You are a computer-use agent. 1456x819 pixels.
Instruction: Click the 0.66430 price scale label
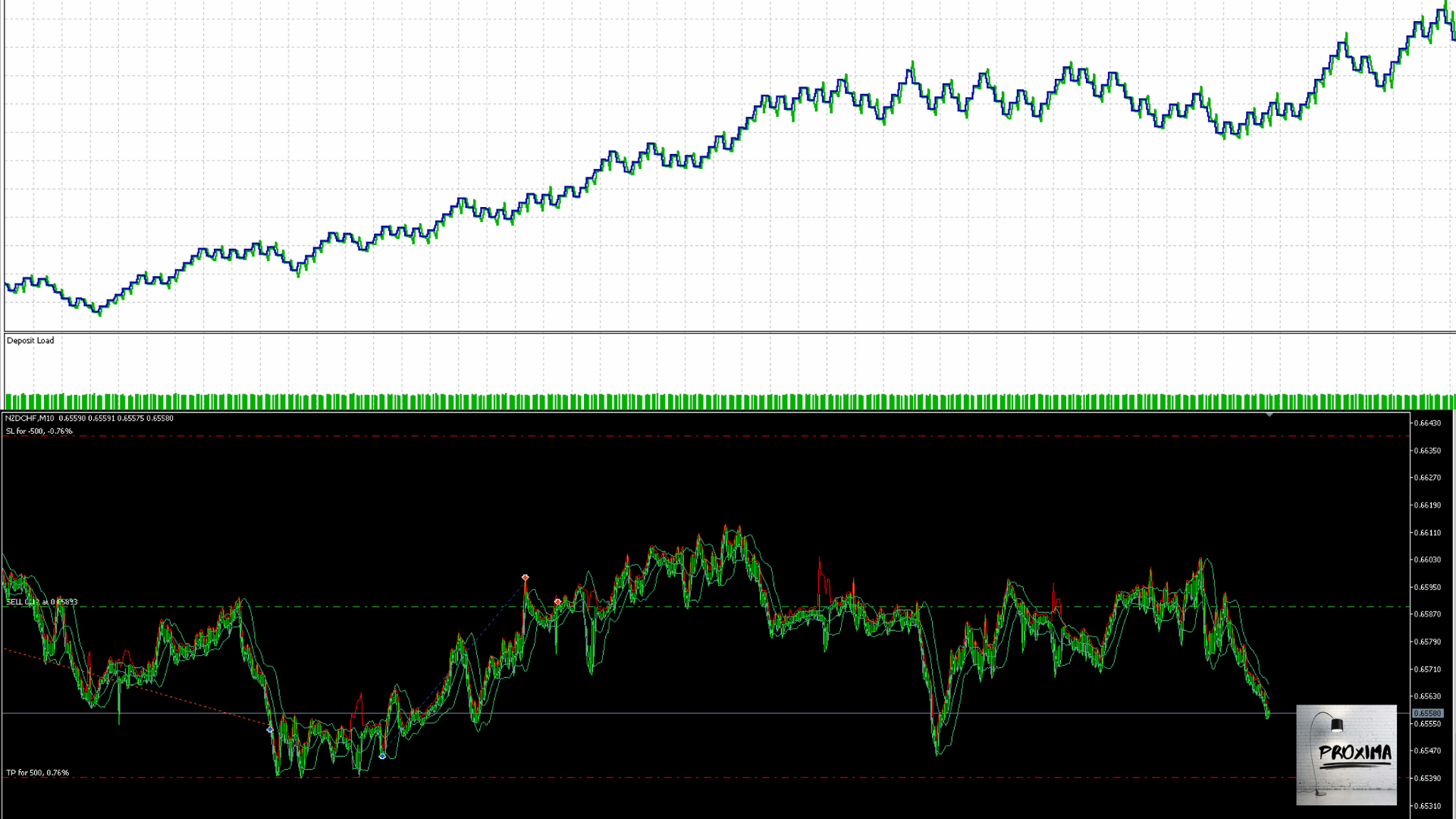click(1429, 423)
